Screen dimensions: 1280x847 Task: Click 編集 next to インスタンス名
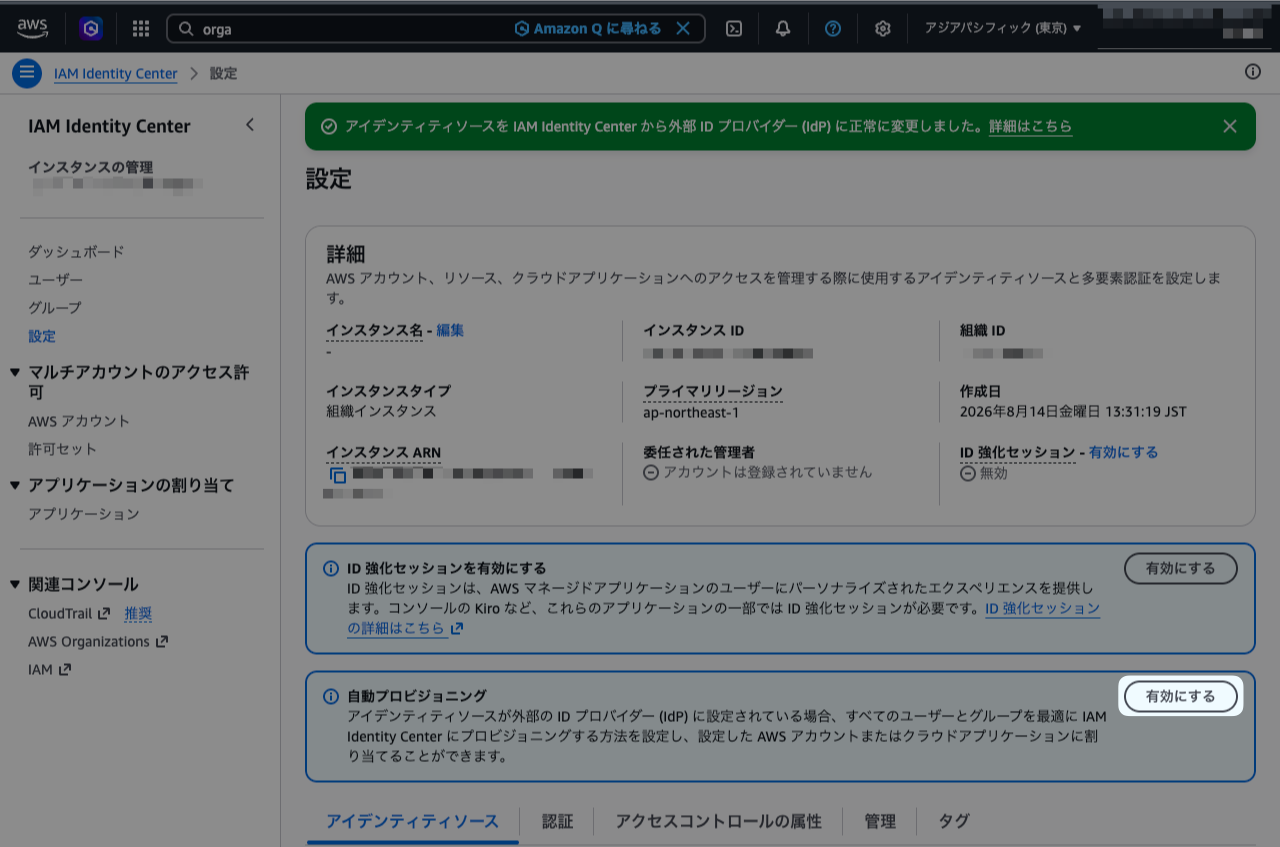pos(450,330)
